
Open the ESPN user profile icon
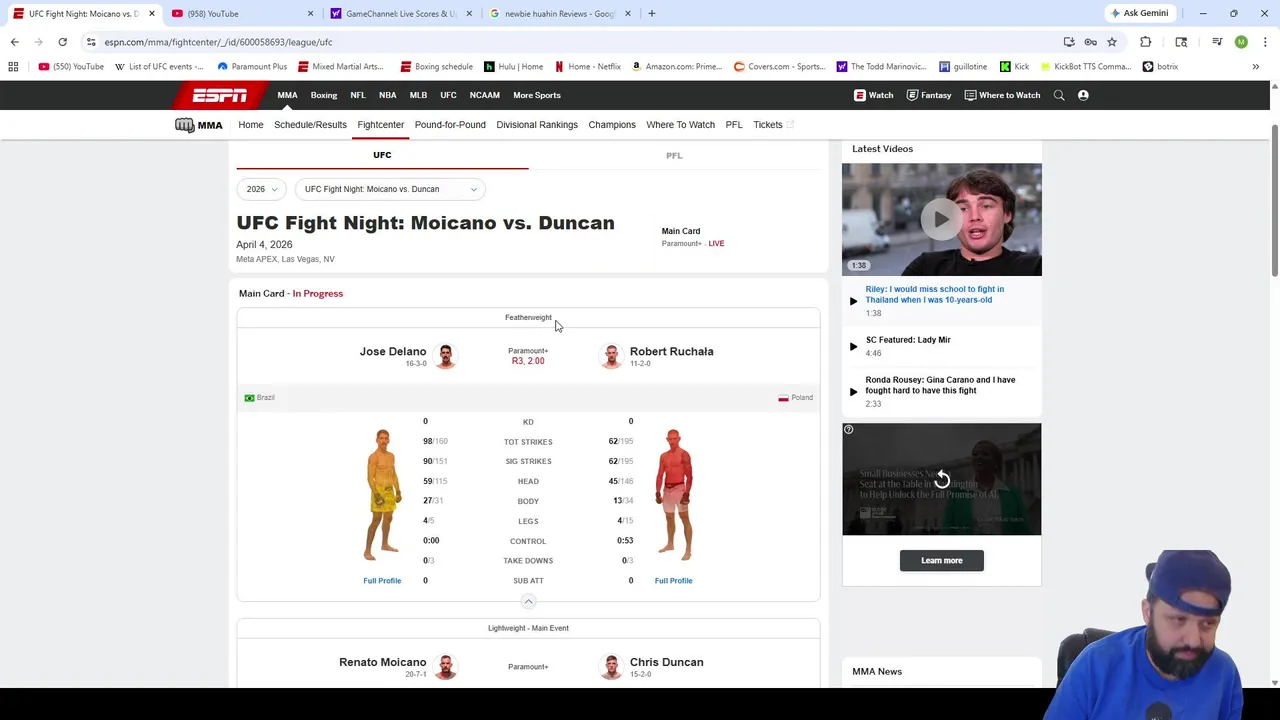tap(1083, 95)
